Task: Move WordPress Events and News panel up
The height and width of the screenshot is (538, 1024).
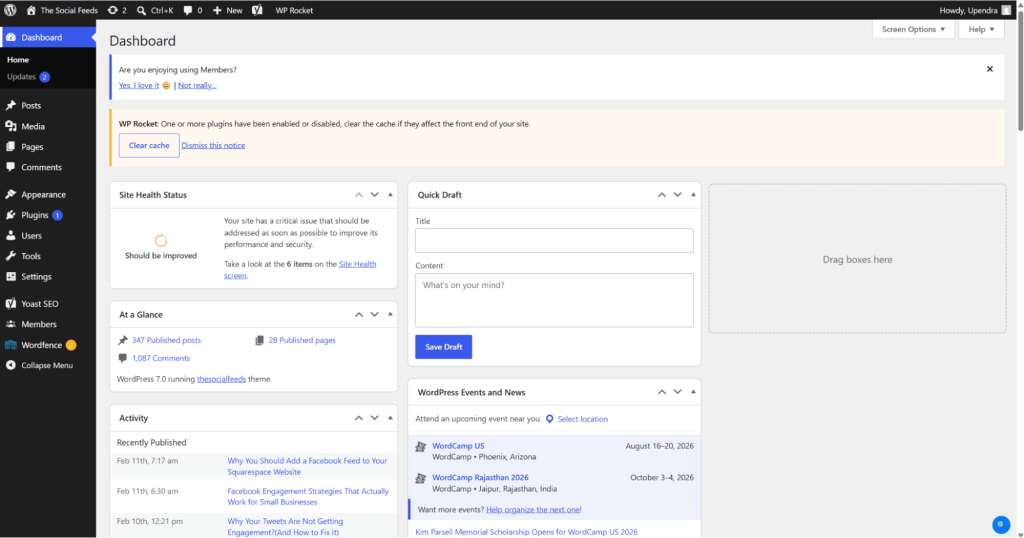Action: tap(662, 392)
